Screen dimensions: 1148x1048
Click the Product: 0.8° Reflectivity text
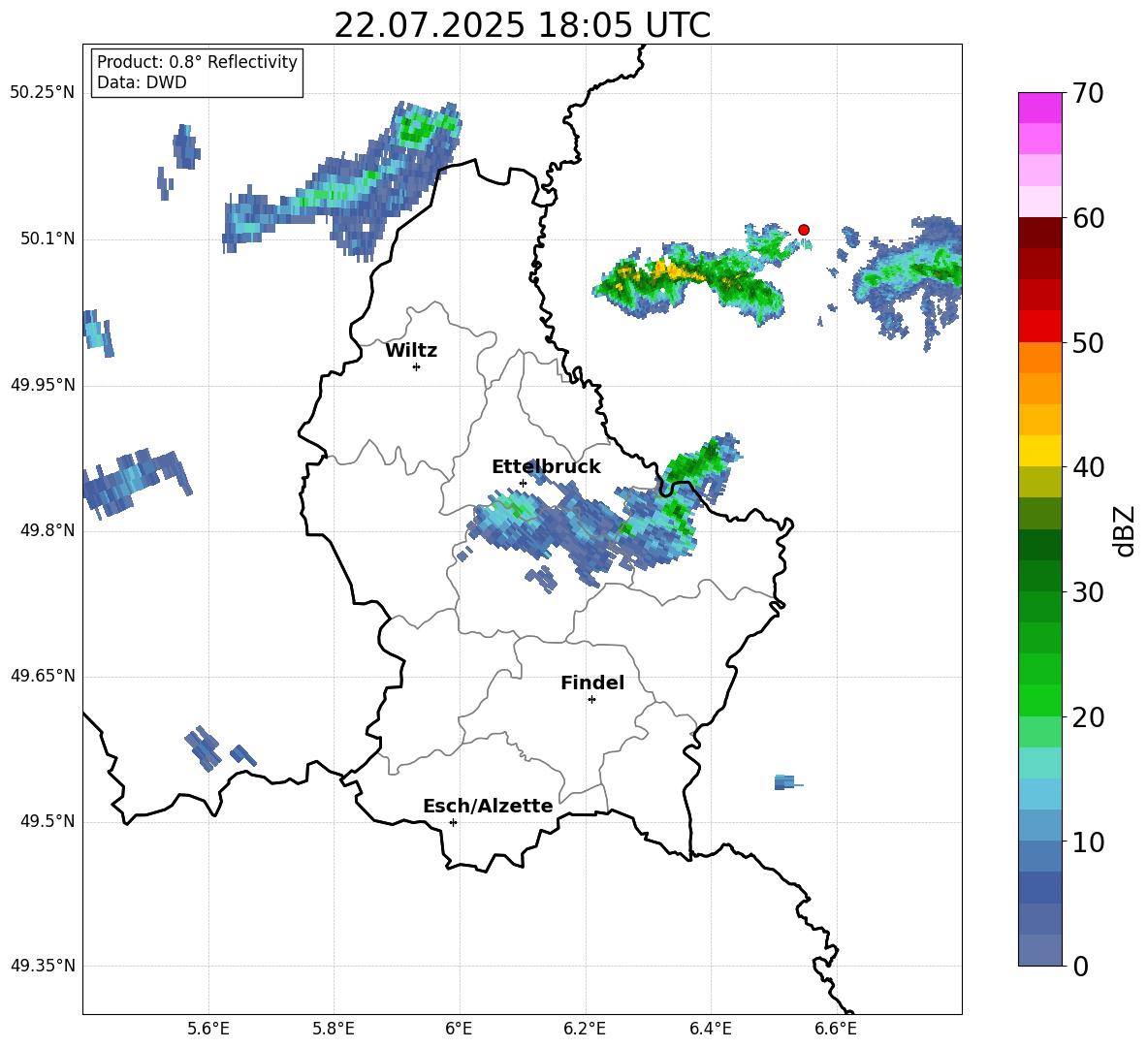tap(197, 61)
